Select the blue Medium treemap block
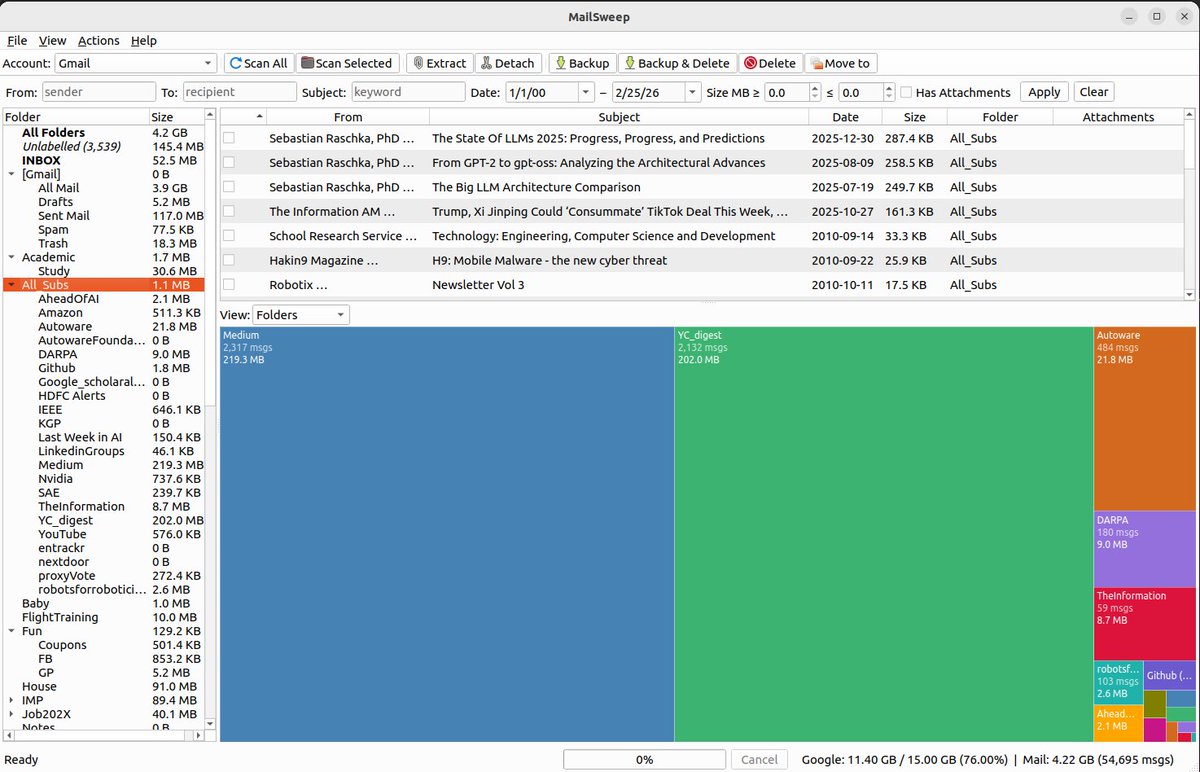Image resolution: width=1200 pixels, height=772 pixels. tap(446, 534)
